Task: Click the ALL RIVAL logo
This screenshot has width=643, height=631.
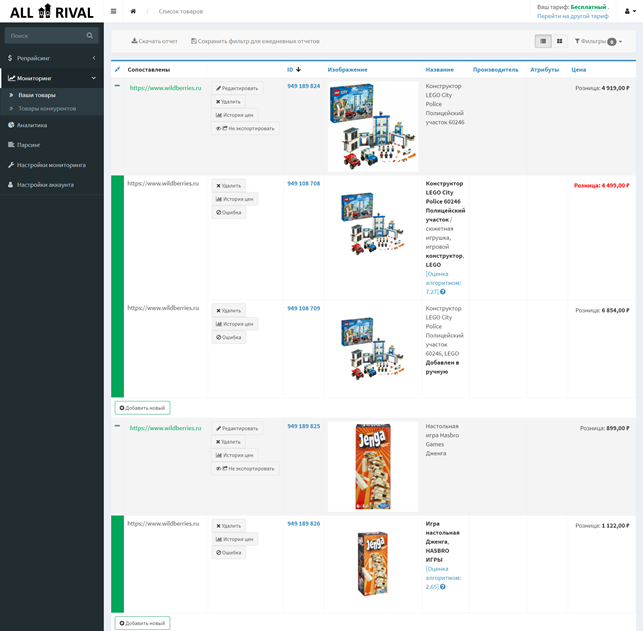Action: (52, 12)
